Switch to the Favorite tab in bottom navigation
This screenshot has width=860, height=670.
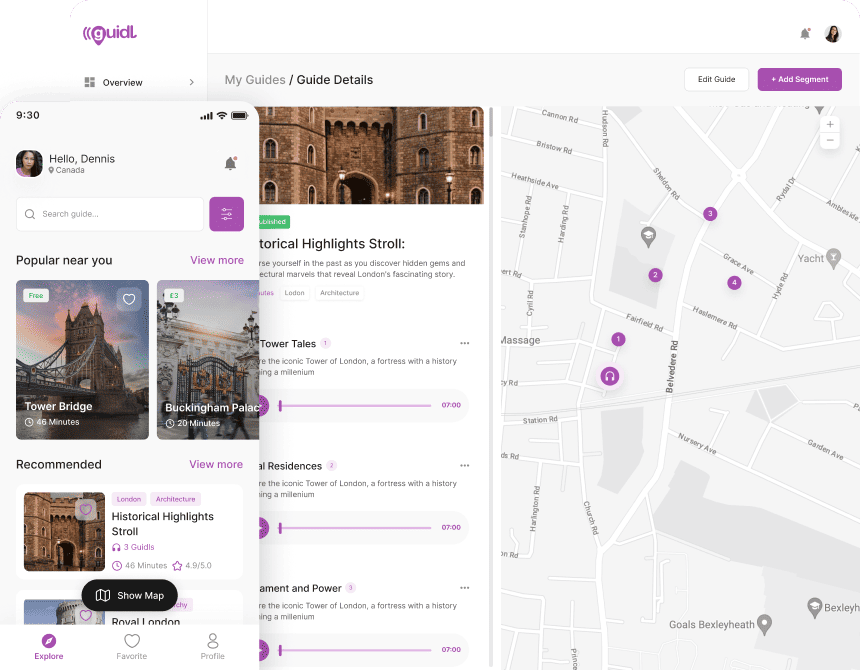[132, 647]
